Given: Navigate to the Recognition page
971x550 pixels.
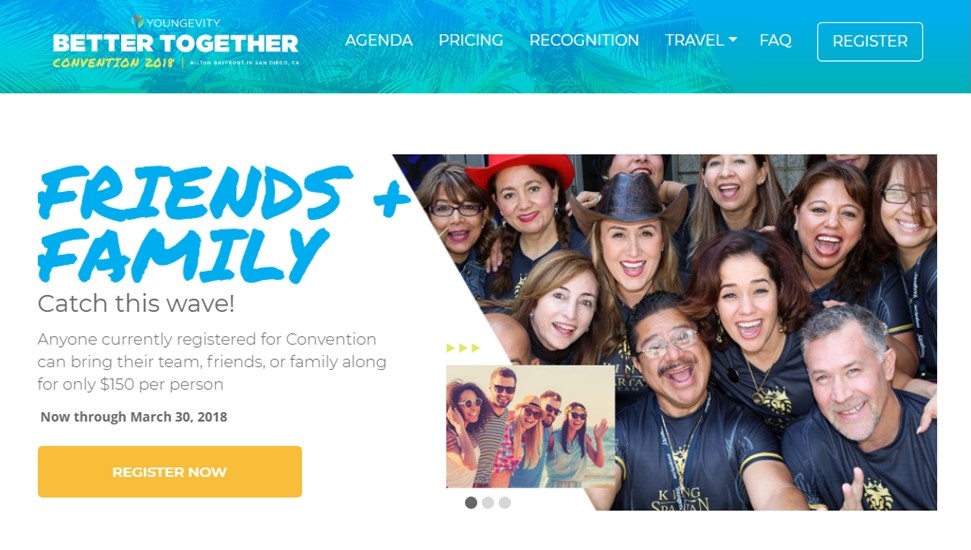Looking at the screenshot, I should pos(584,40).
